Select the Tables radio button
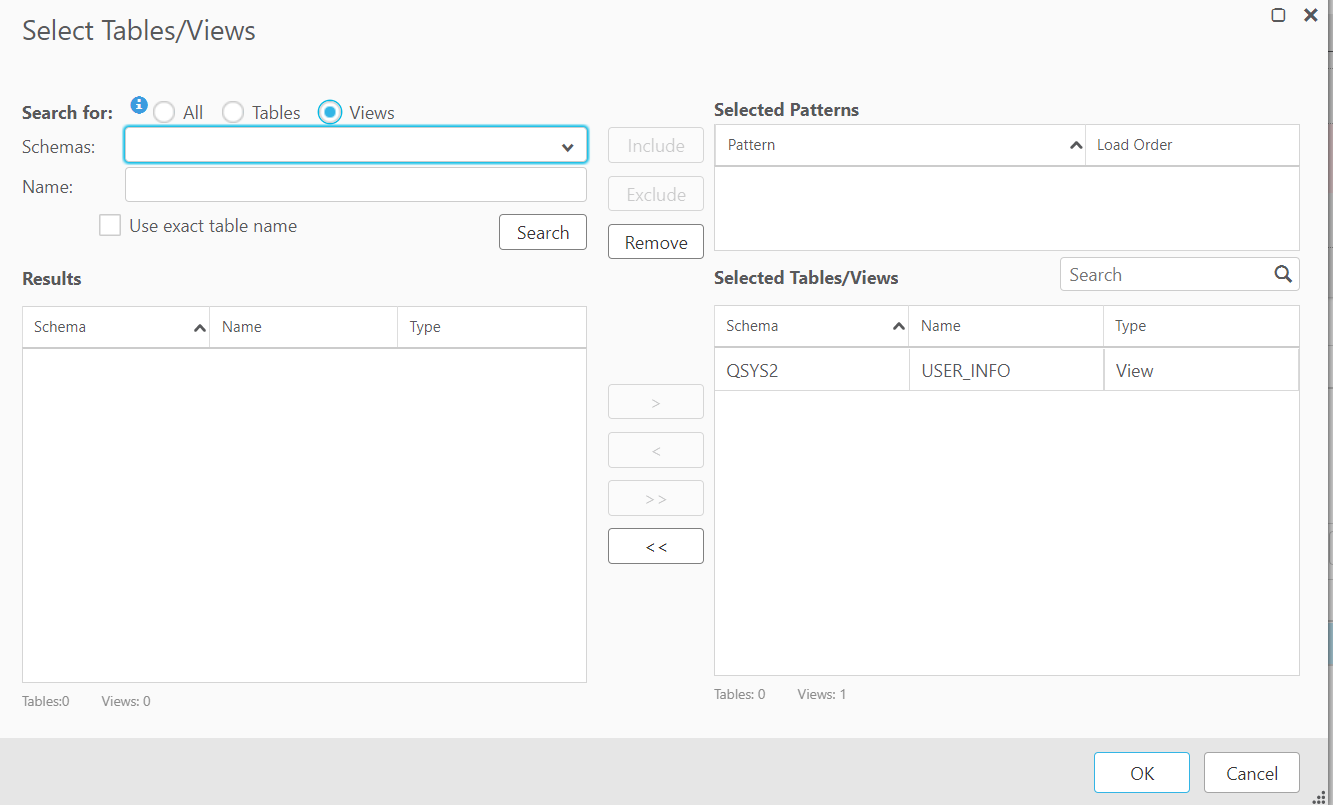The height and width of the screenshot is (805, 1333). click(x=233, y=113)
